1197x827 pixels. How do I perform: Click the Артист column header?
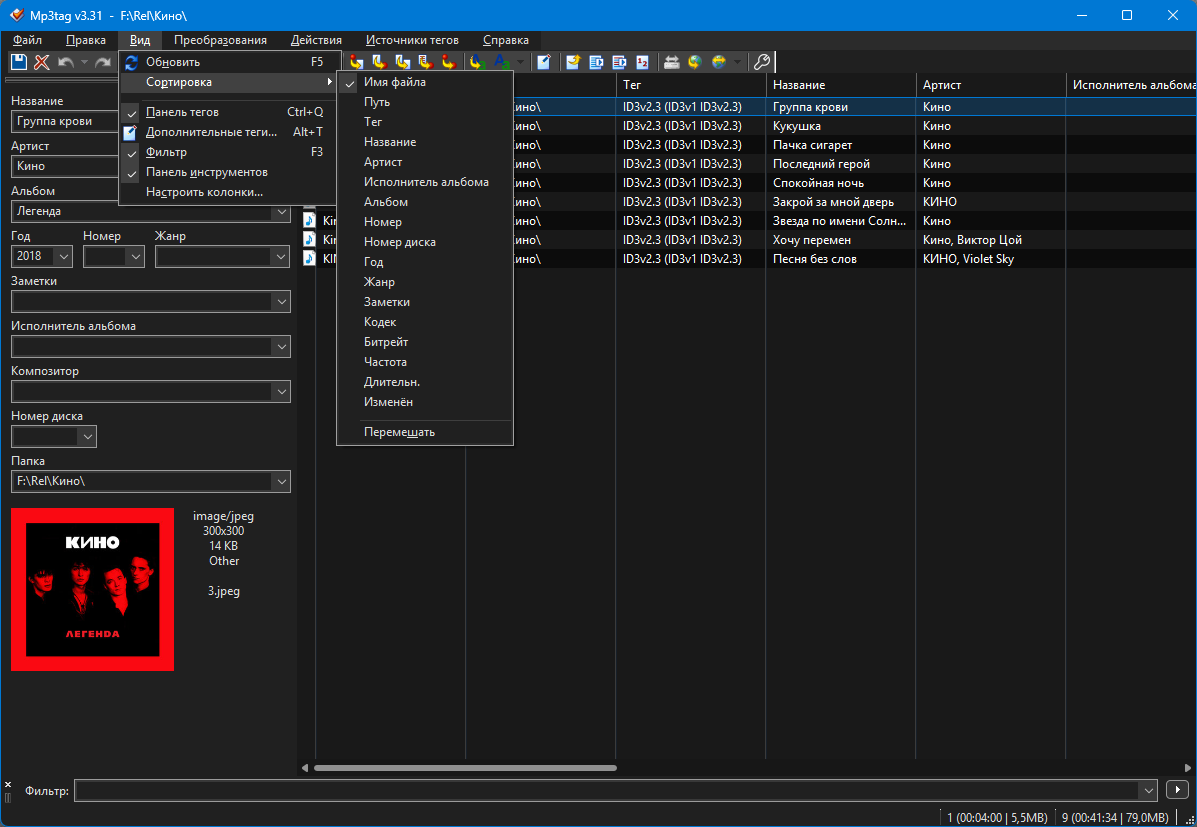click(x=990, y=85)
